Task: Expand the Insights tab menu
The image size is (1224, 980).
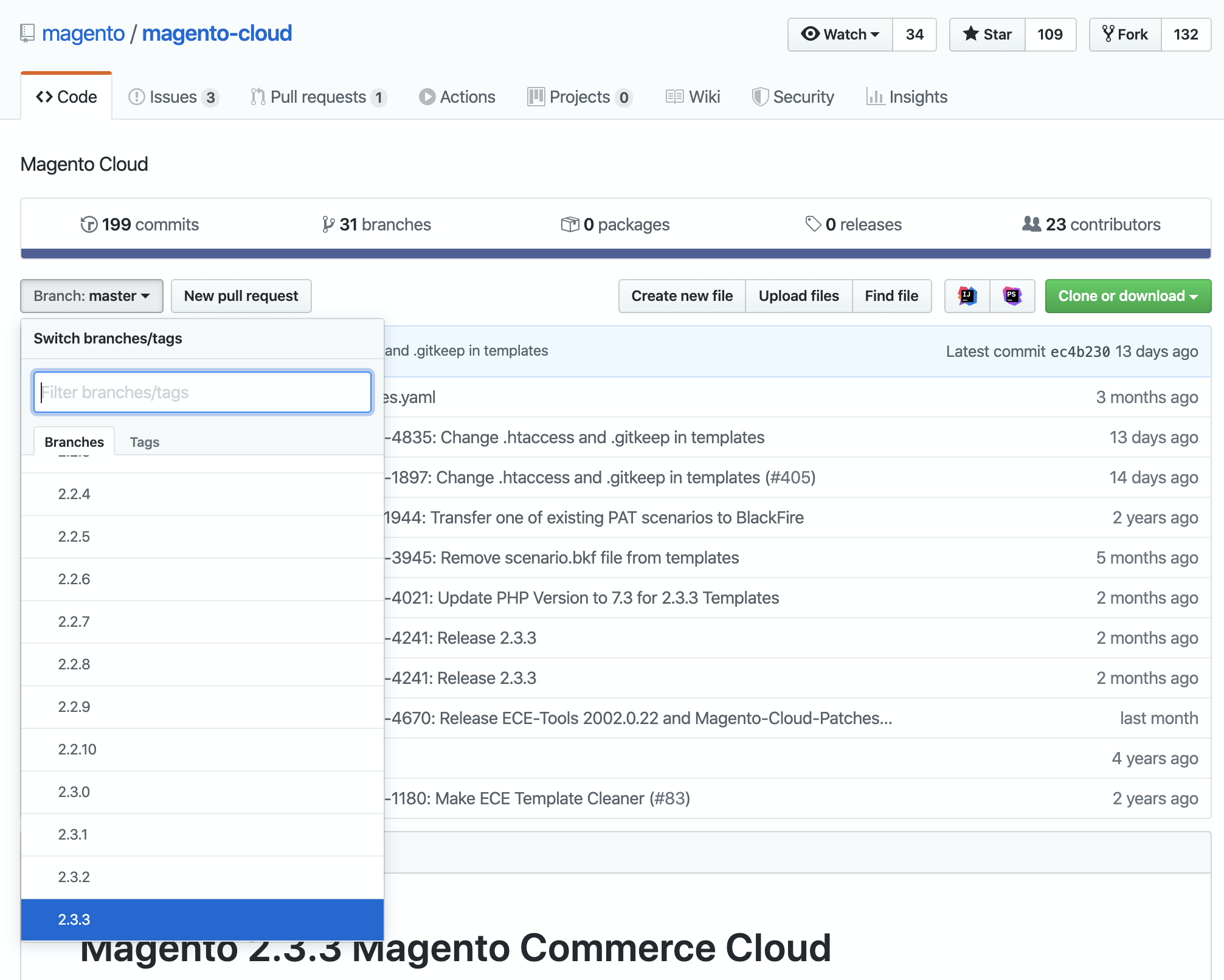Action: click(x=907, y=96)
